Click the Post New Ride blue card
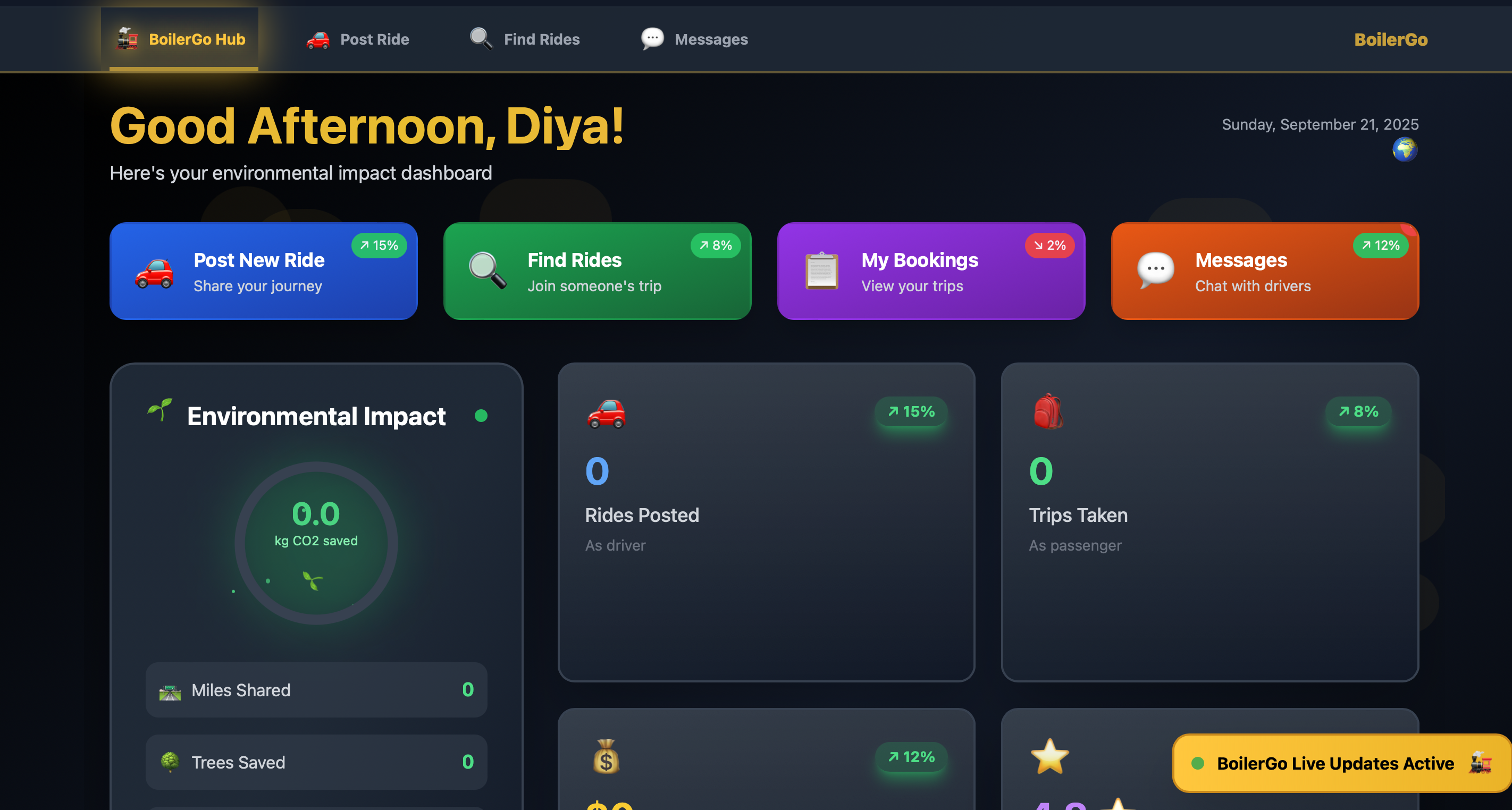1512x810 pixels. coord(264,271)
